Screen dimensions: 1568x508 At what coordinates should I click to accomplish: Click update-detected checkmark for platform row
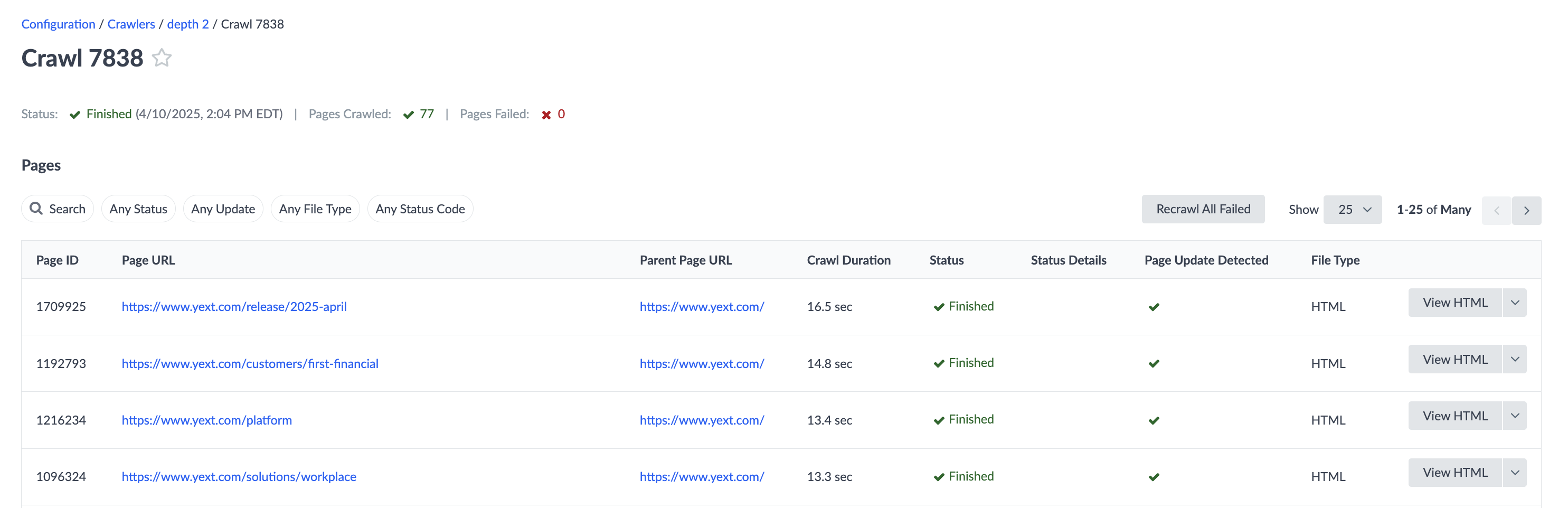pos(1154,420)
